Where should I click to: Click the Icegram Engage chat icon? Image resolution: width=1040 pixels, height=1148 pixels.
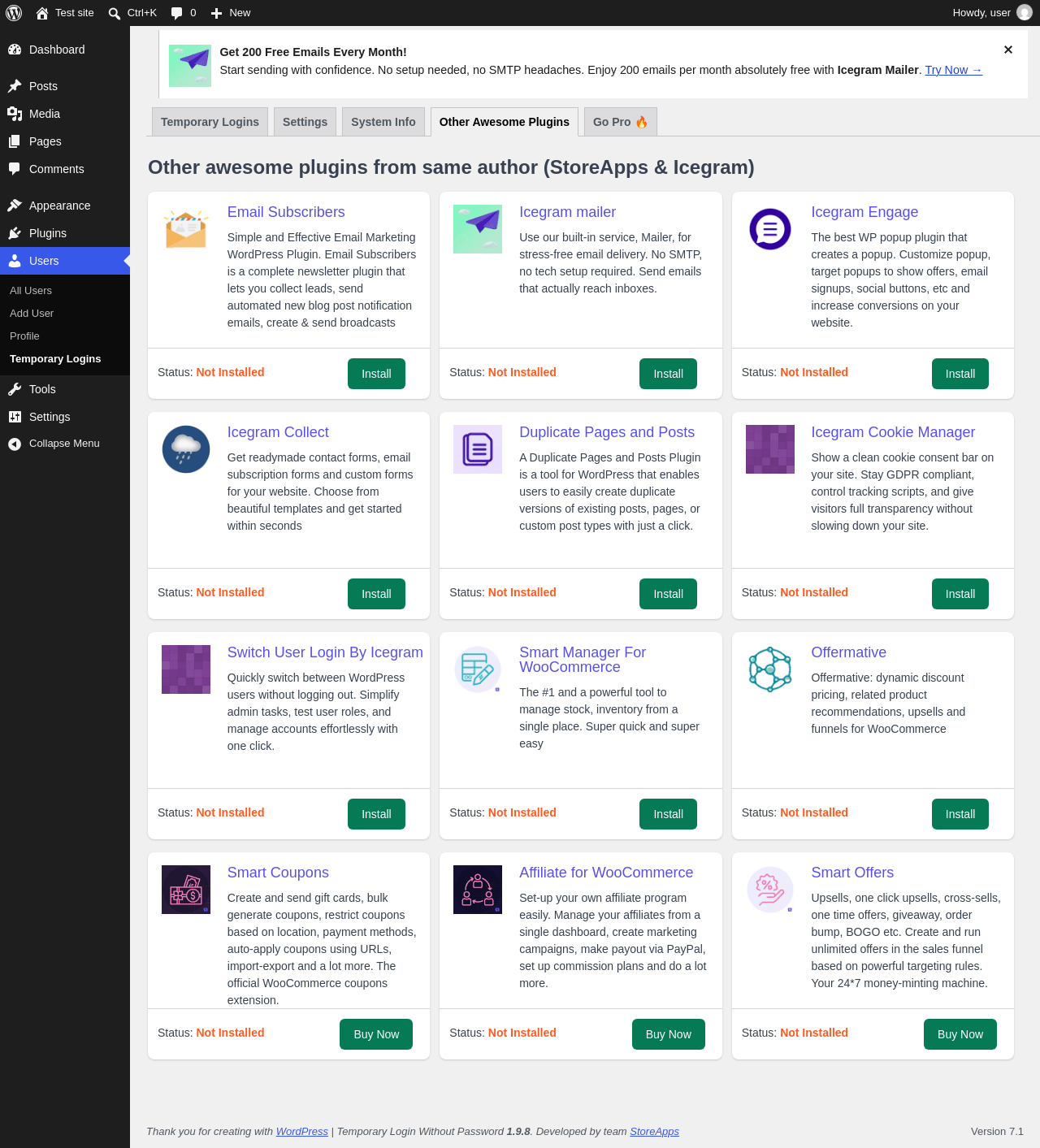point(770,229)
